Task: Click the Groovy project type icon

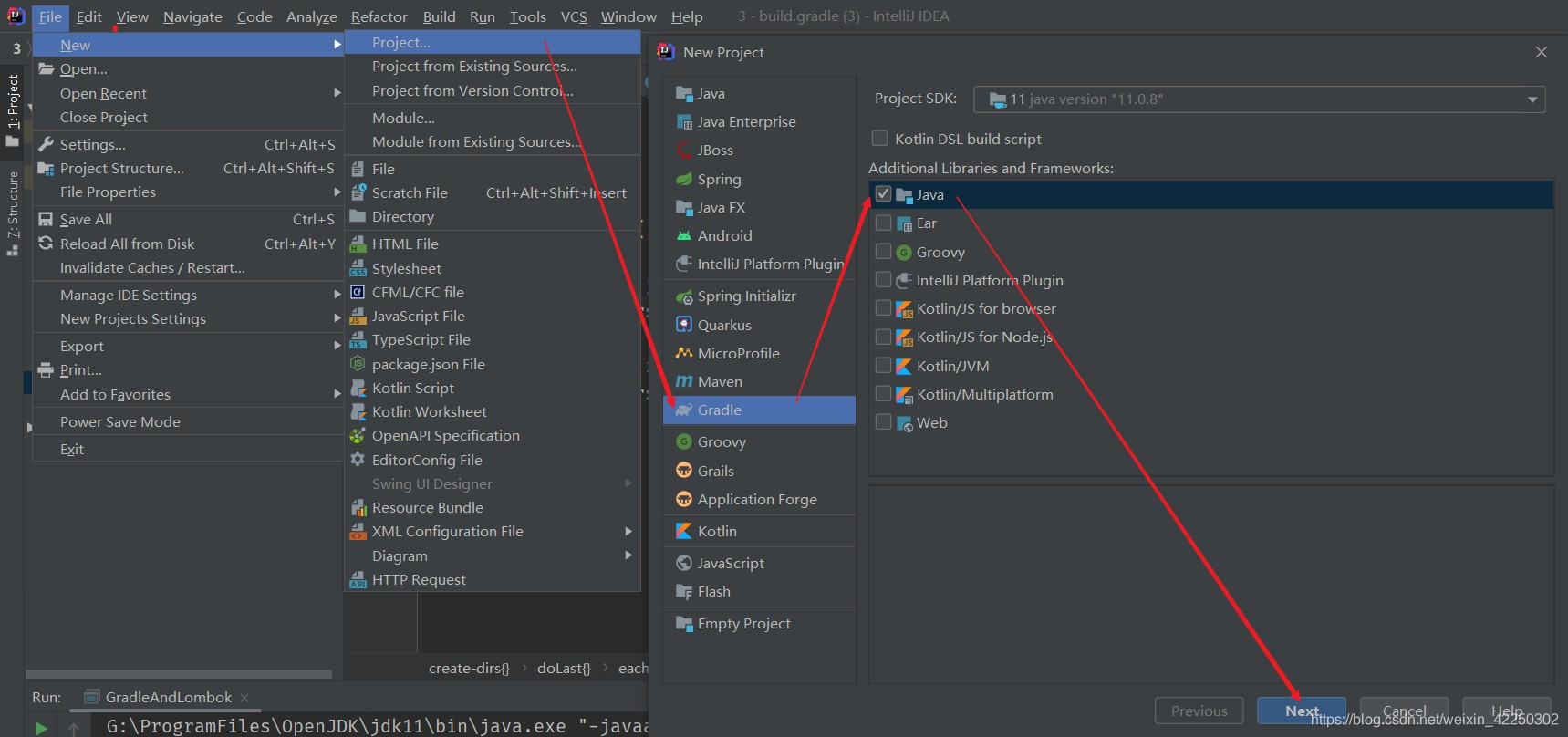Action: point(683,442)
